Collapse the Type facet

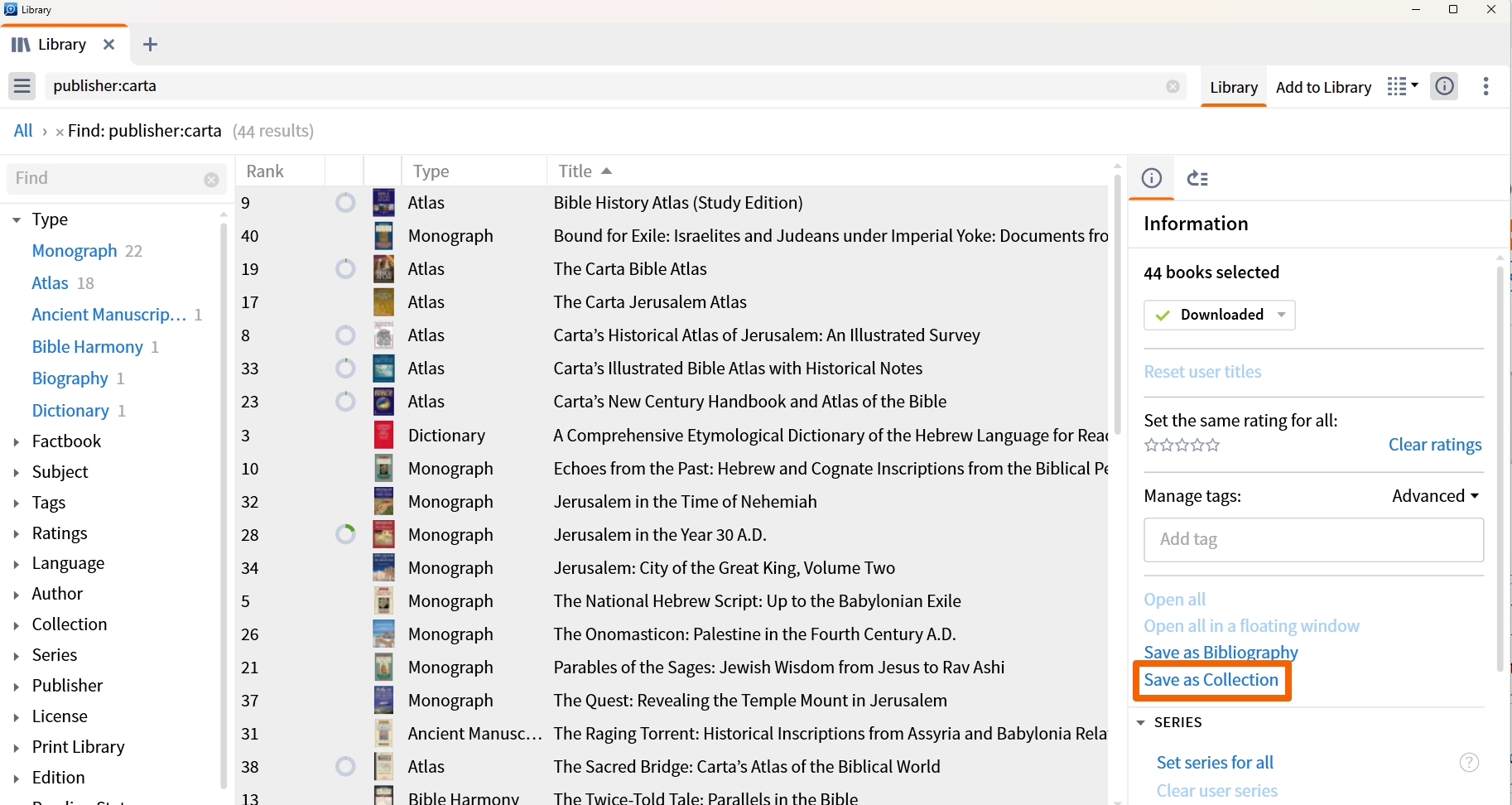click(x=17, y=220)
